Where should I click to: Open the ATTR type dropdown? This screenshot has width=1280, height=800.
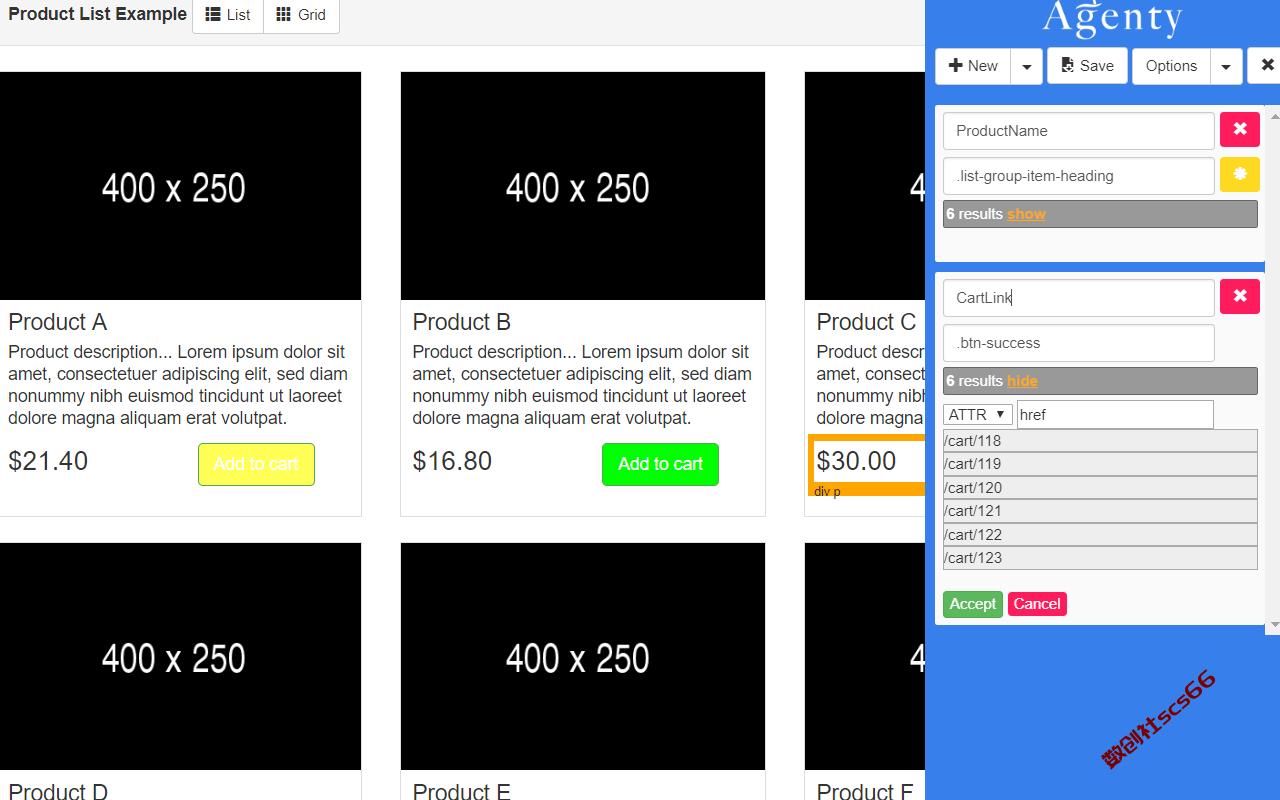(x=978, y=414)
